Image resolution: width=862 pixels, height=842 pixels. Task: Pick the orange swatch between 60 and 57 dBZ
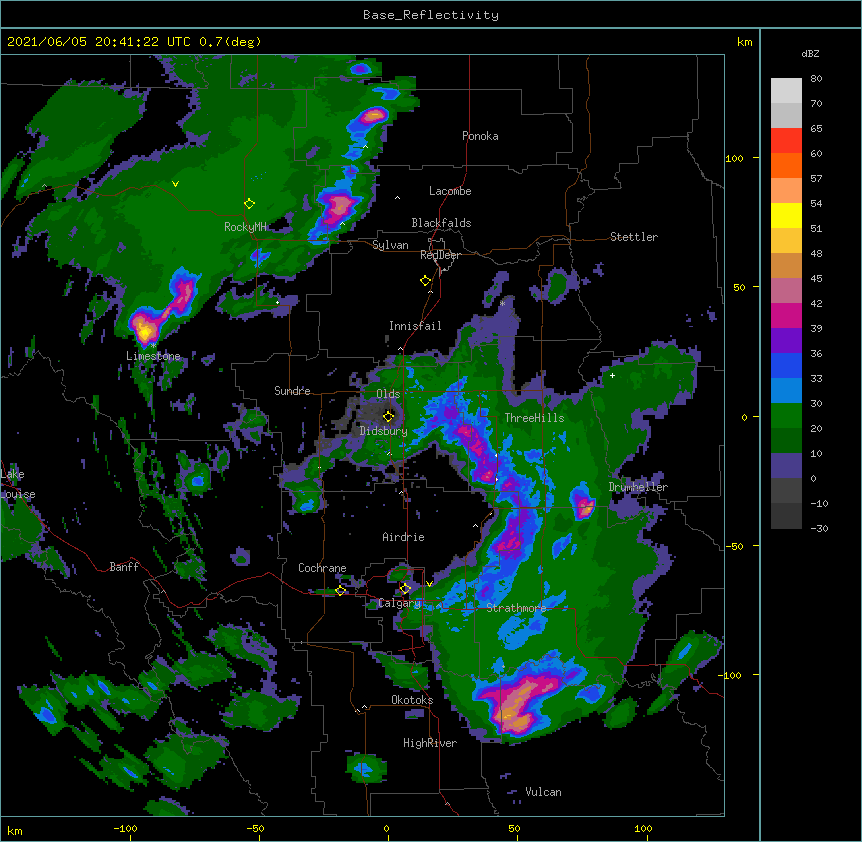[x=786, y=165]
